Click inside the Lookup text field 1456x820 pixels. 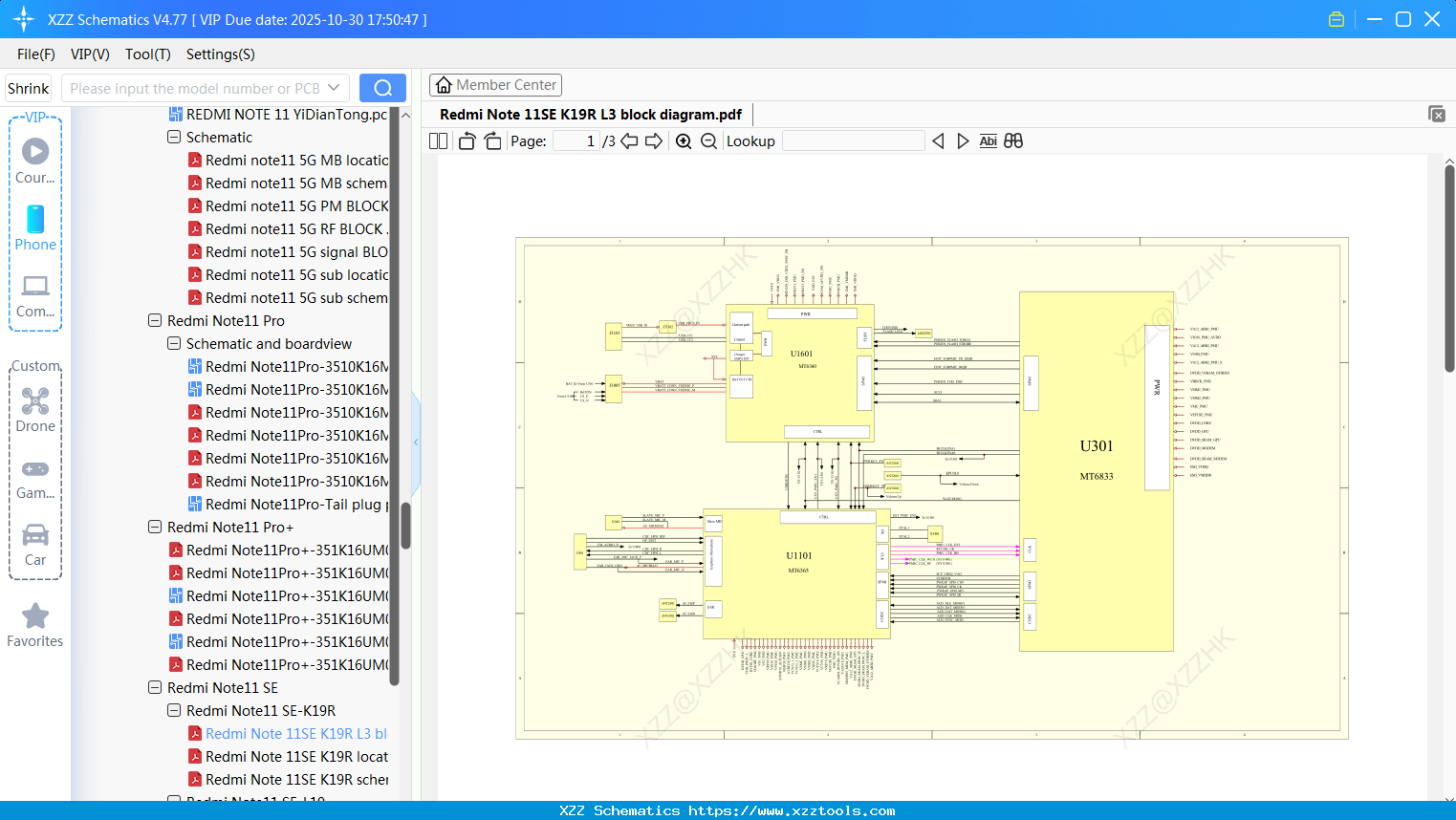[x=853, y=140]
